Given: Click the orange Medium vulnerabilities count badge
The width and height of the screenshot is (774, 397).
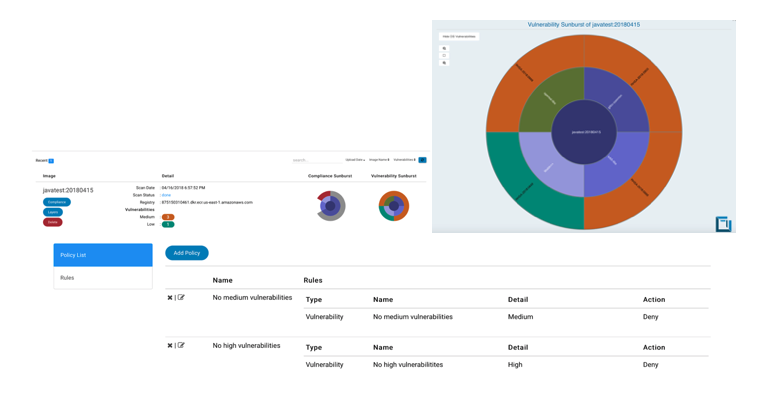Looking at the screenshot, I should point(168,217).
